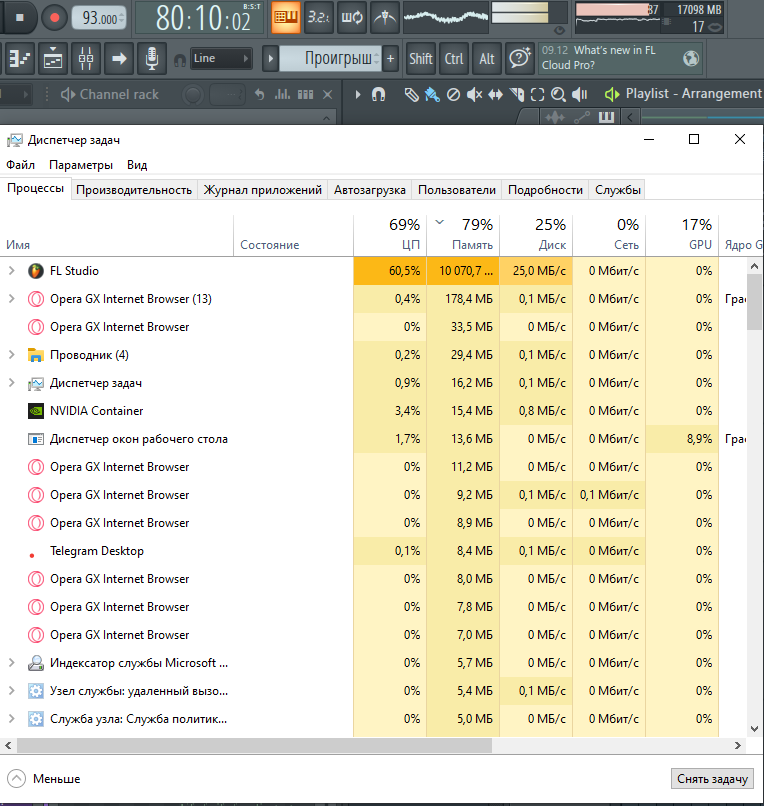
Task: Click the Channel rack speaker icon
Action: pos(67,95)
